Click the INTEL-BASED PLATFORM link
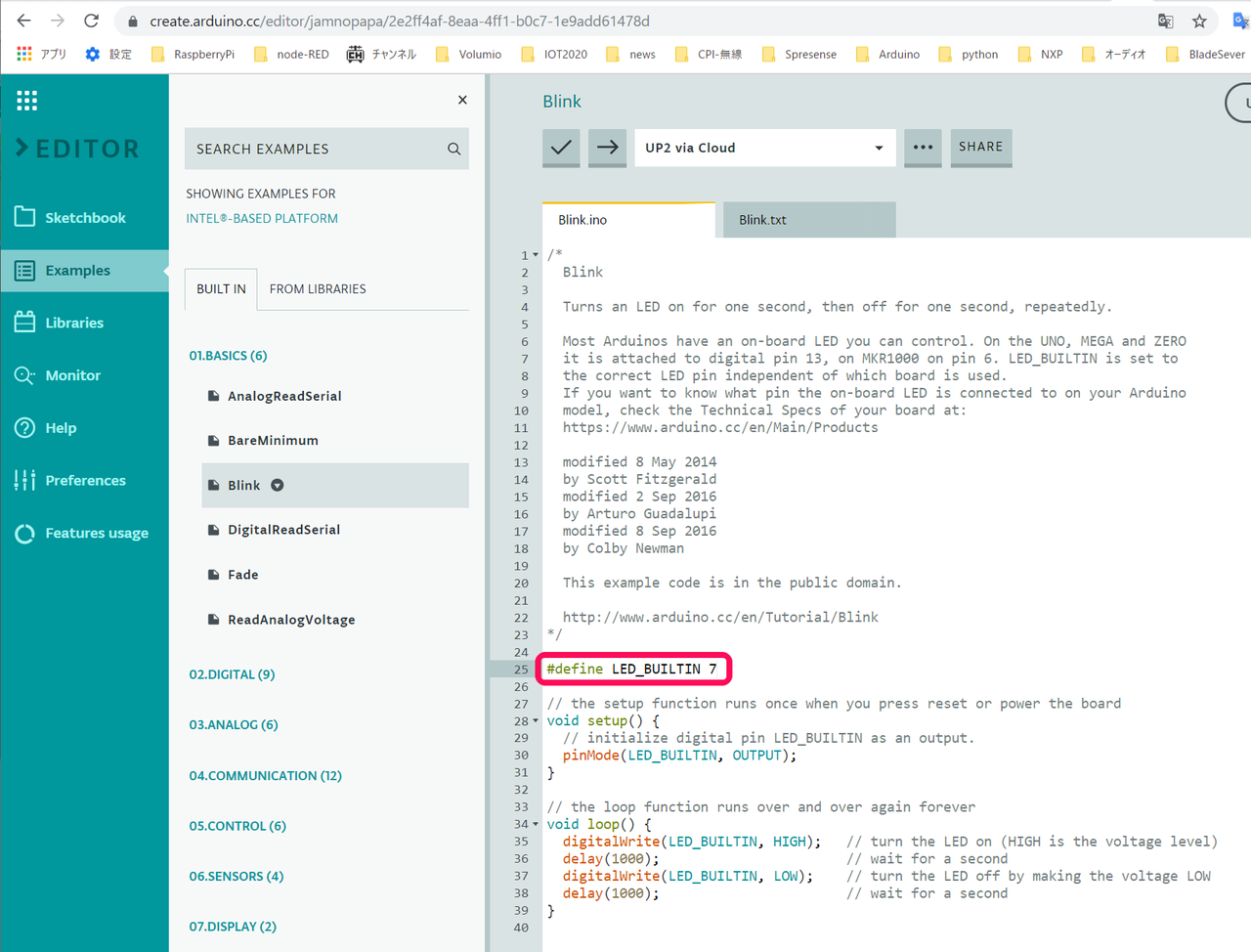The width and height of the screenshot is (1251, 952). (262, 219)
